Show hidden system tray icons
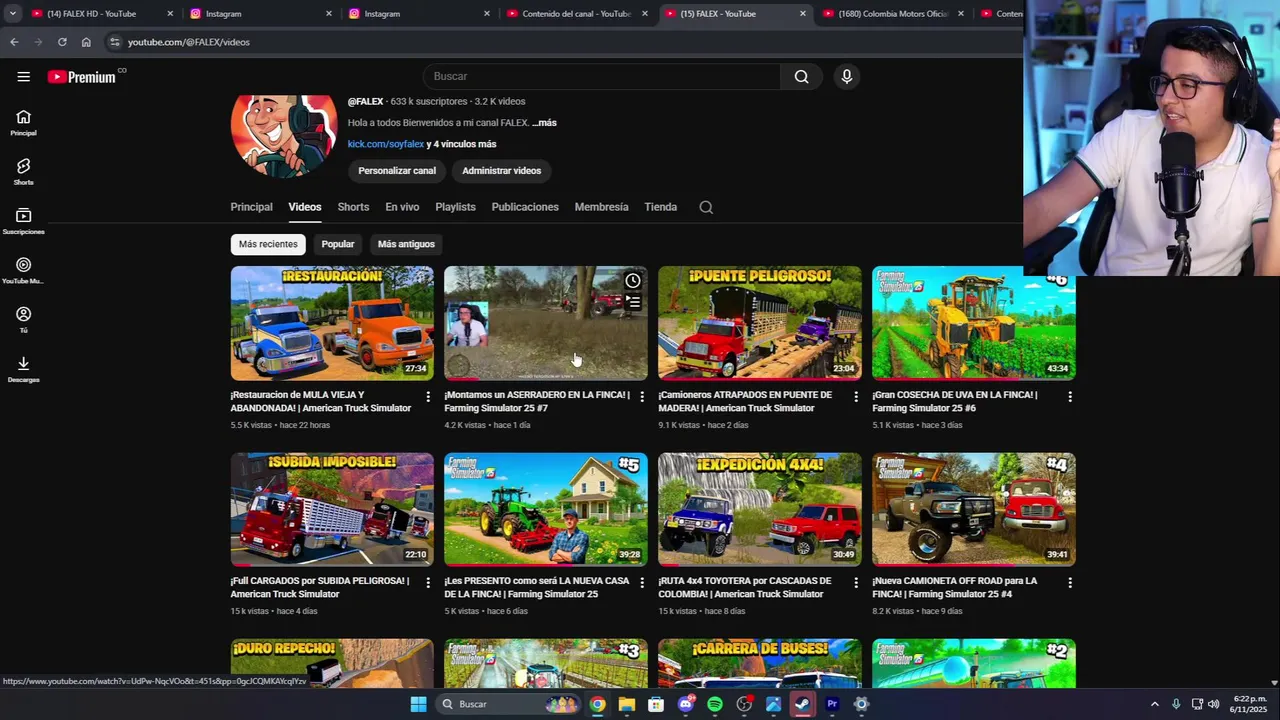The image size is (1280, 720). pos(1154,704)
